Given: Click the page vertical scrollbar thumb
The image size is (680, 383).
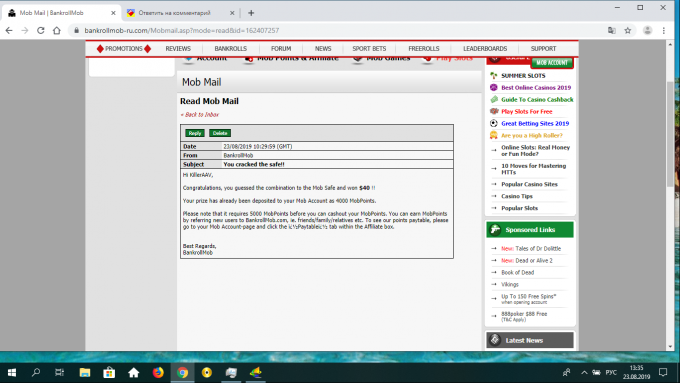Looking at the screenshot, I should point(670,134).
